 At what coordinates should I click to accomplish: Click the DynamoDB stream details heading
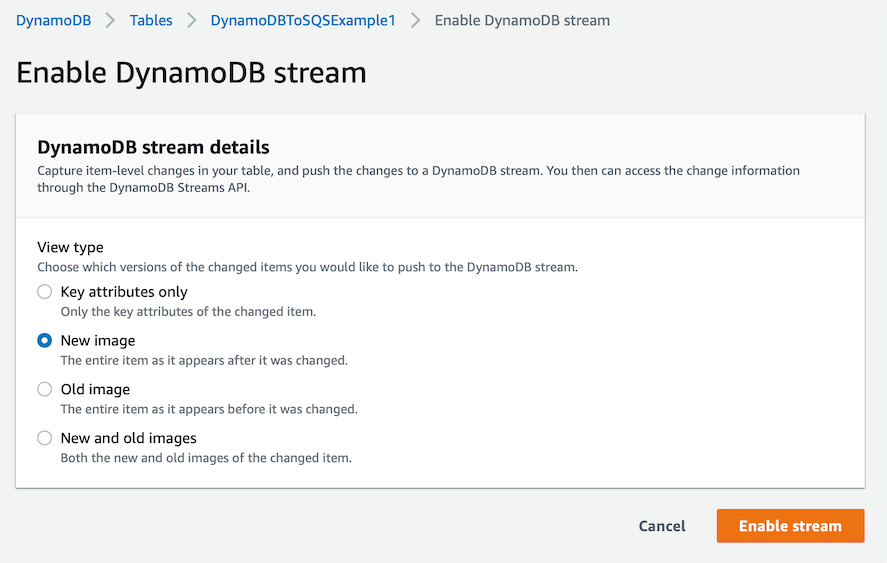(x=153, y=148)
